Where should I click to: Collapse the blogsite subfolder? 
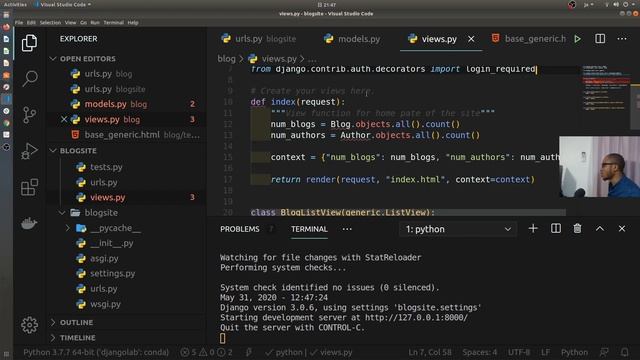coord(62,213)
